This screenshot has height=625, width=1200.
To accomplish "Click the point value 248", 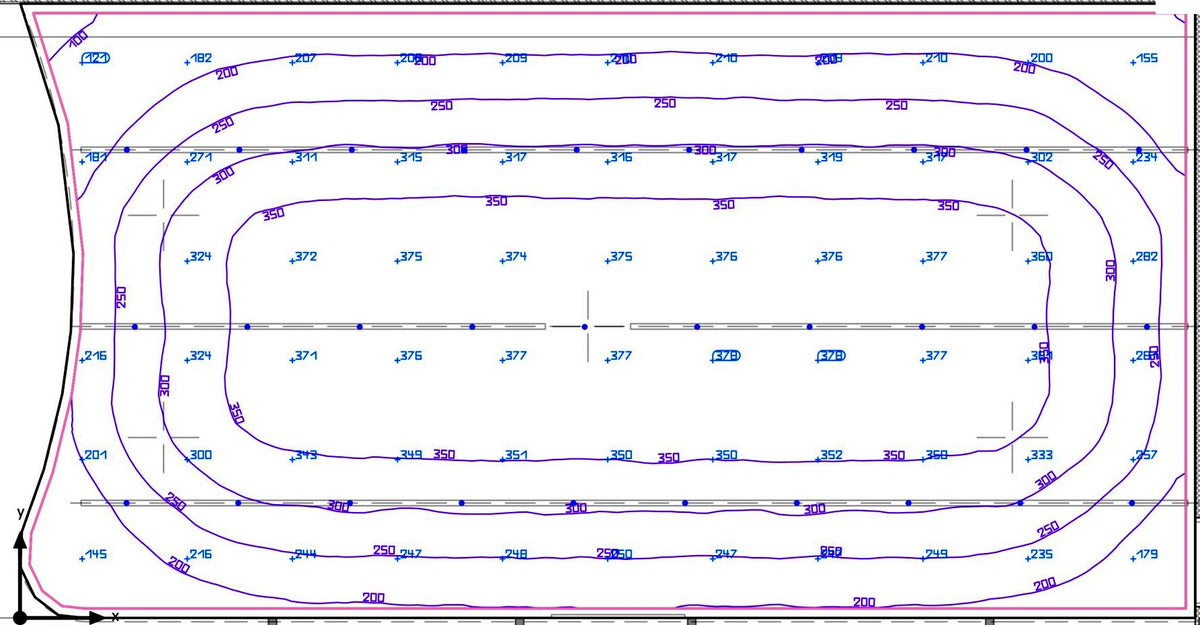I will tap(516, 554).
